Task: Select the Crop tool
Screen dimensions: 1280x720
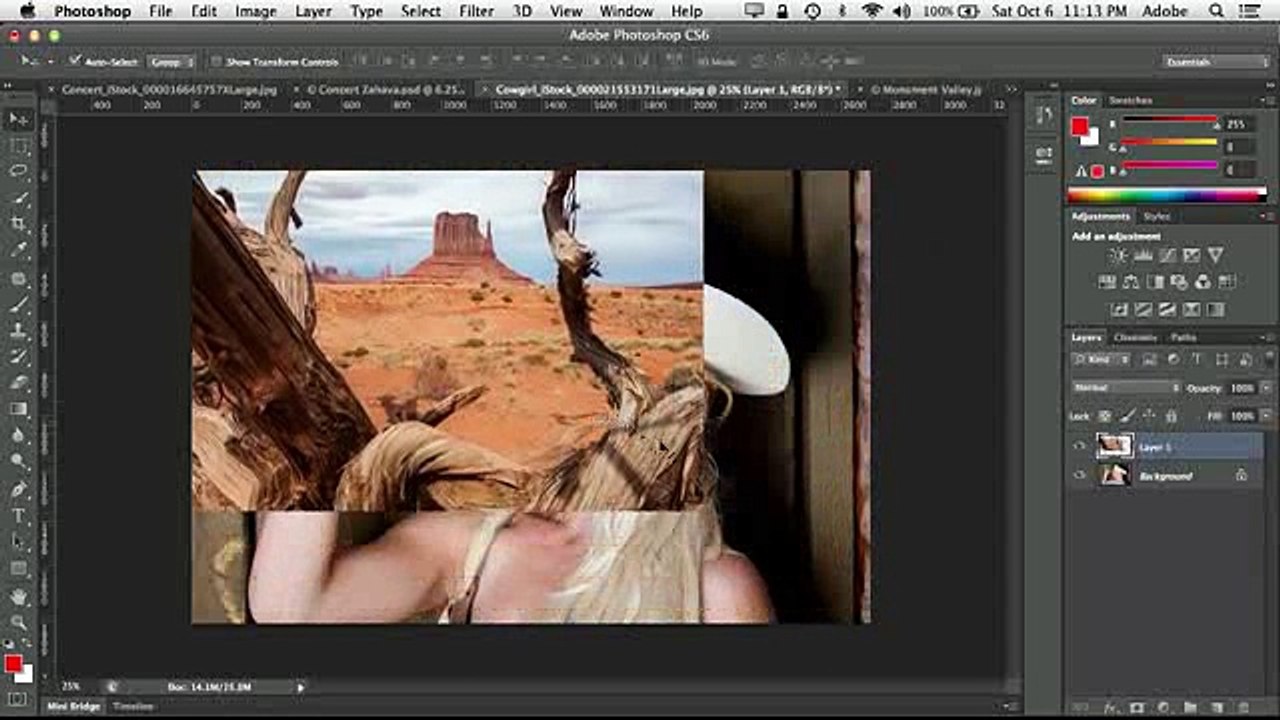Action: tap(19, 224)
